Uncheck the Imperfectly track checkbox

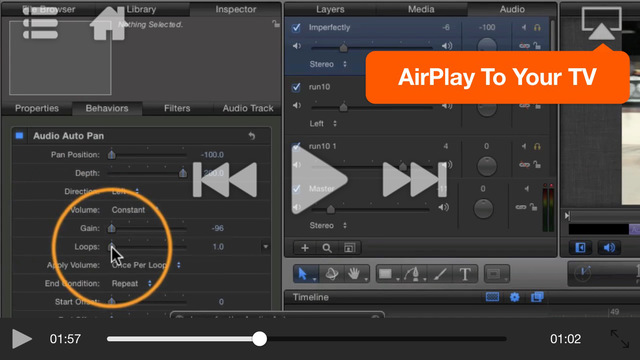(x=296, y=28)
